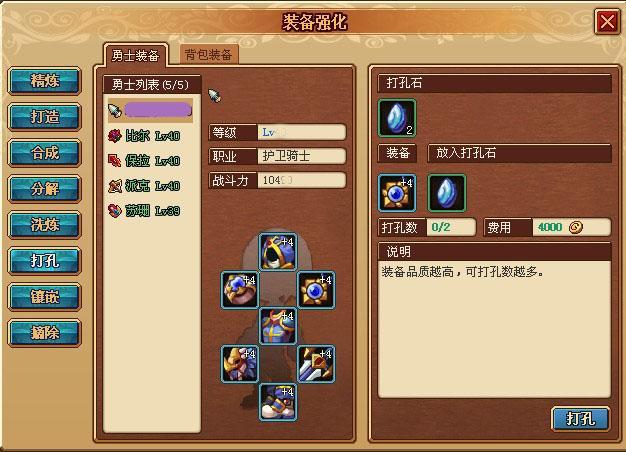Select the helmet equipment slot icon
Viewport: 626px width, 452px height.
[x=278, y=252]
